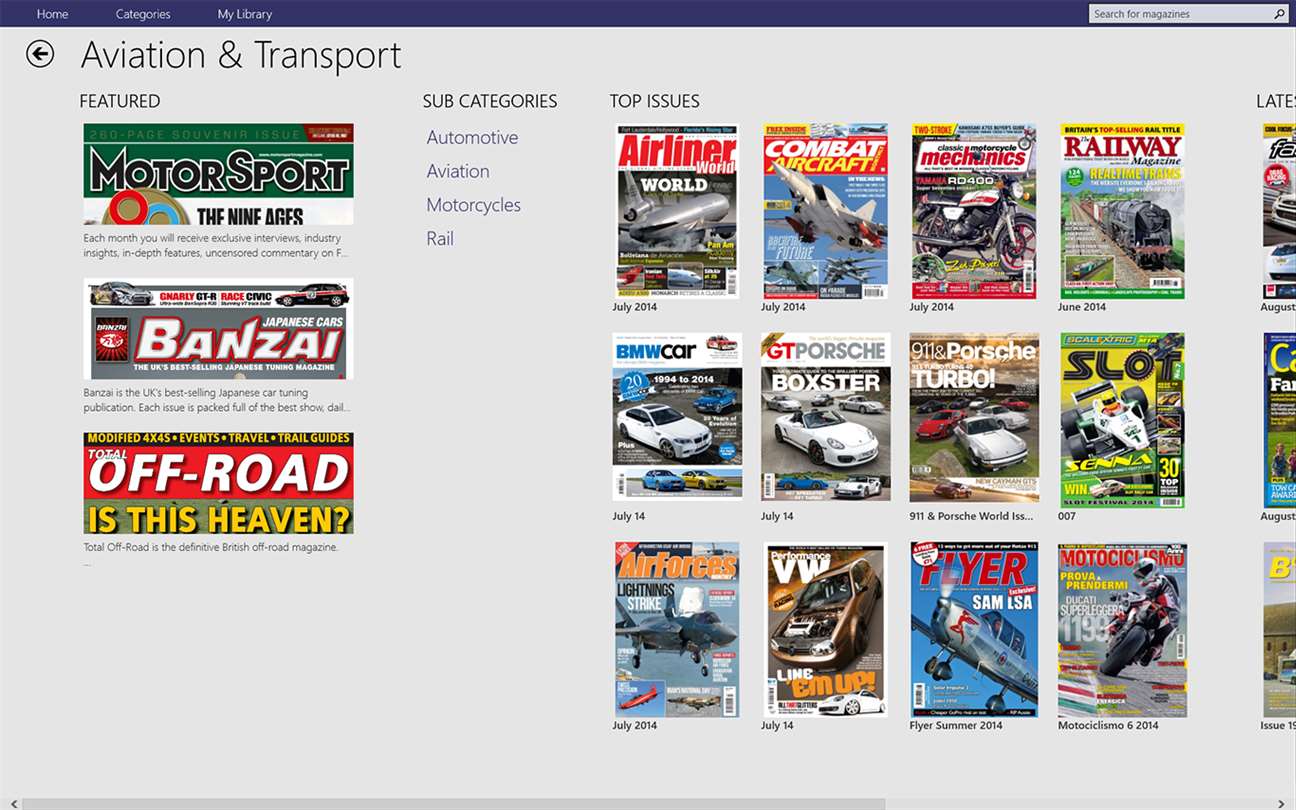Open the AirForces Monthly cover
The image size is (1296, 810).
pos(677,630)
